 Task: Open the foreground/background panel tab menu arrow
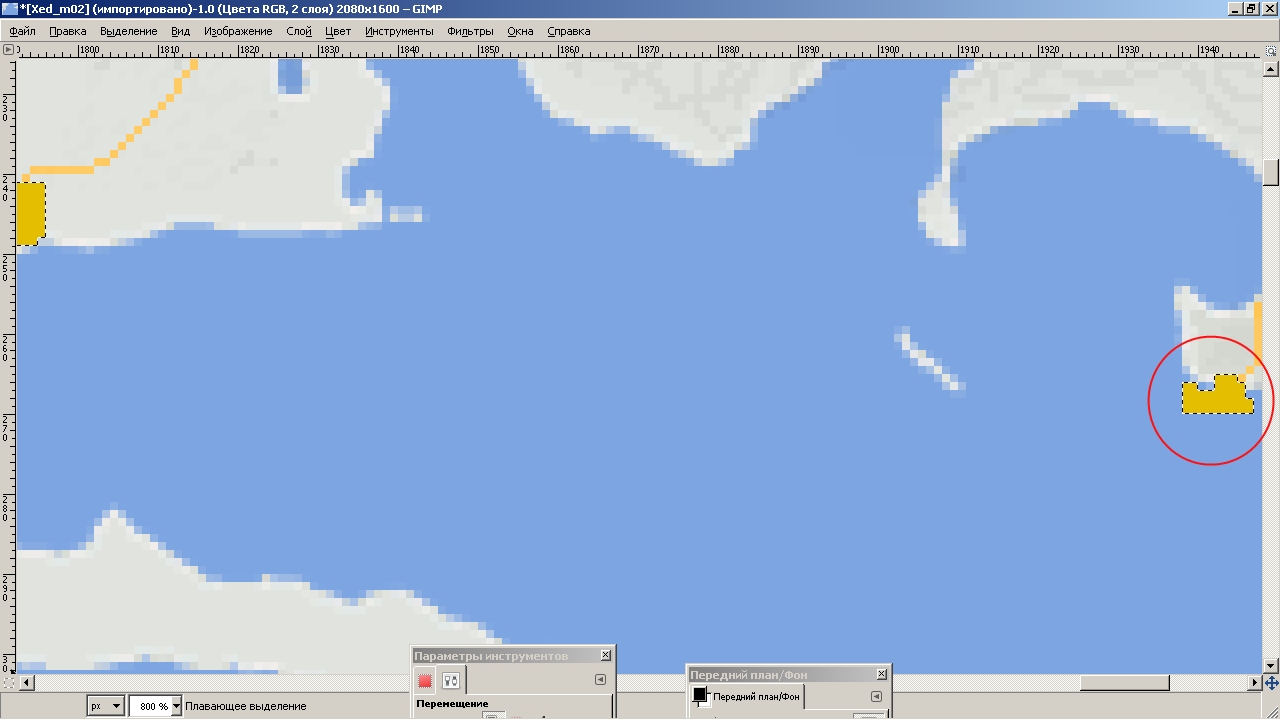[x=876, y=697]
